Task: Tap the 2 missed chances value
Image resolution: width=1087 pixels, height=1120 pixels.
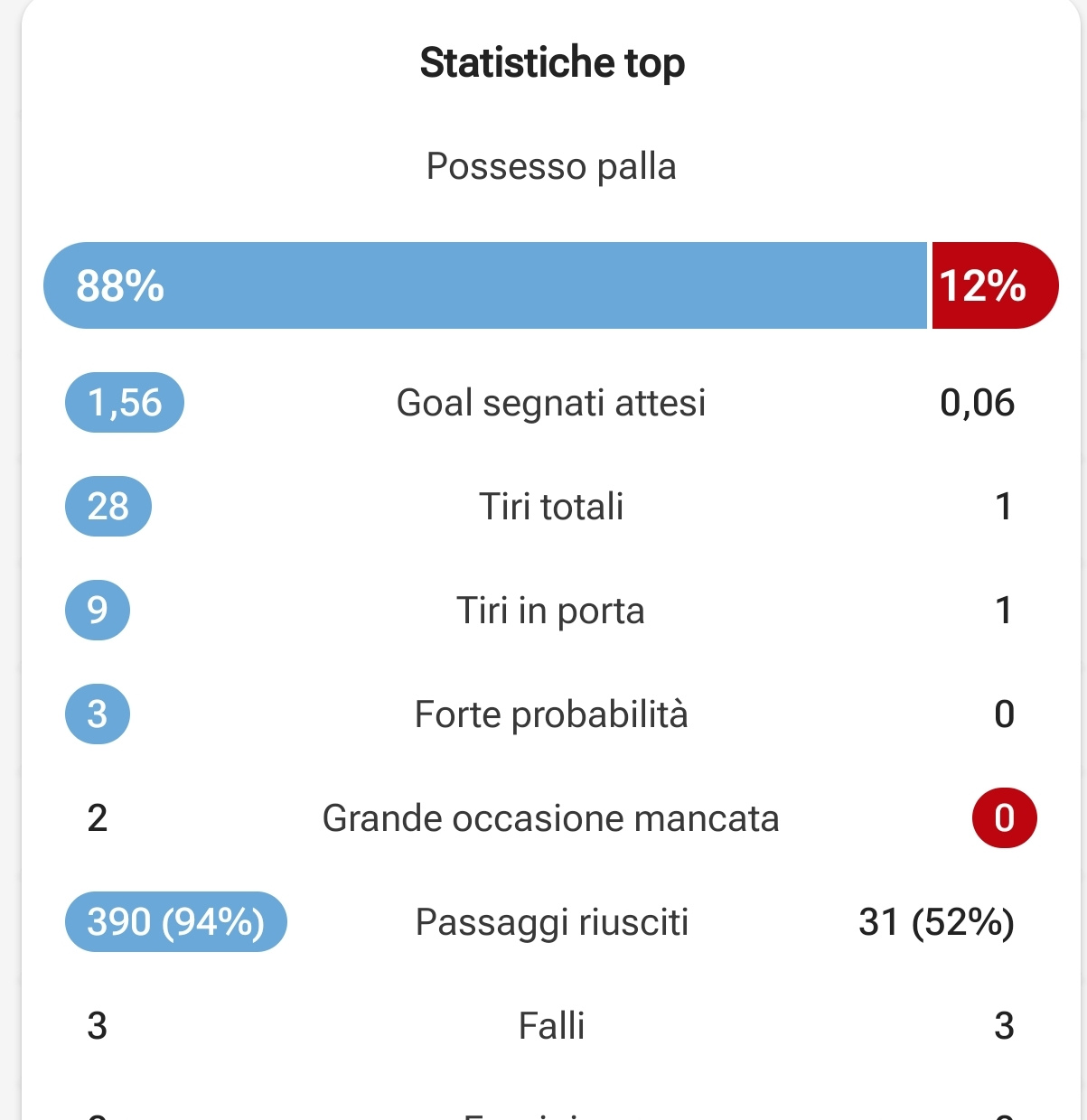Action: click(98, 818)
